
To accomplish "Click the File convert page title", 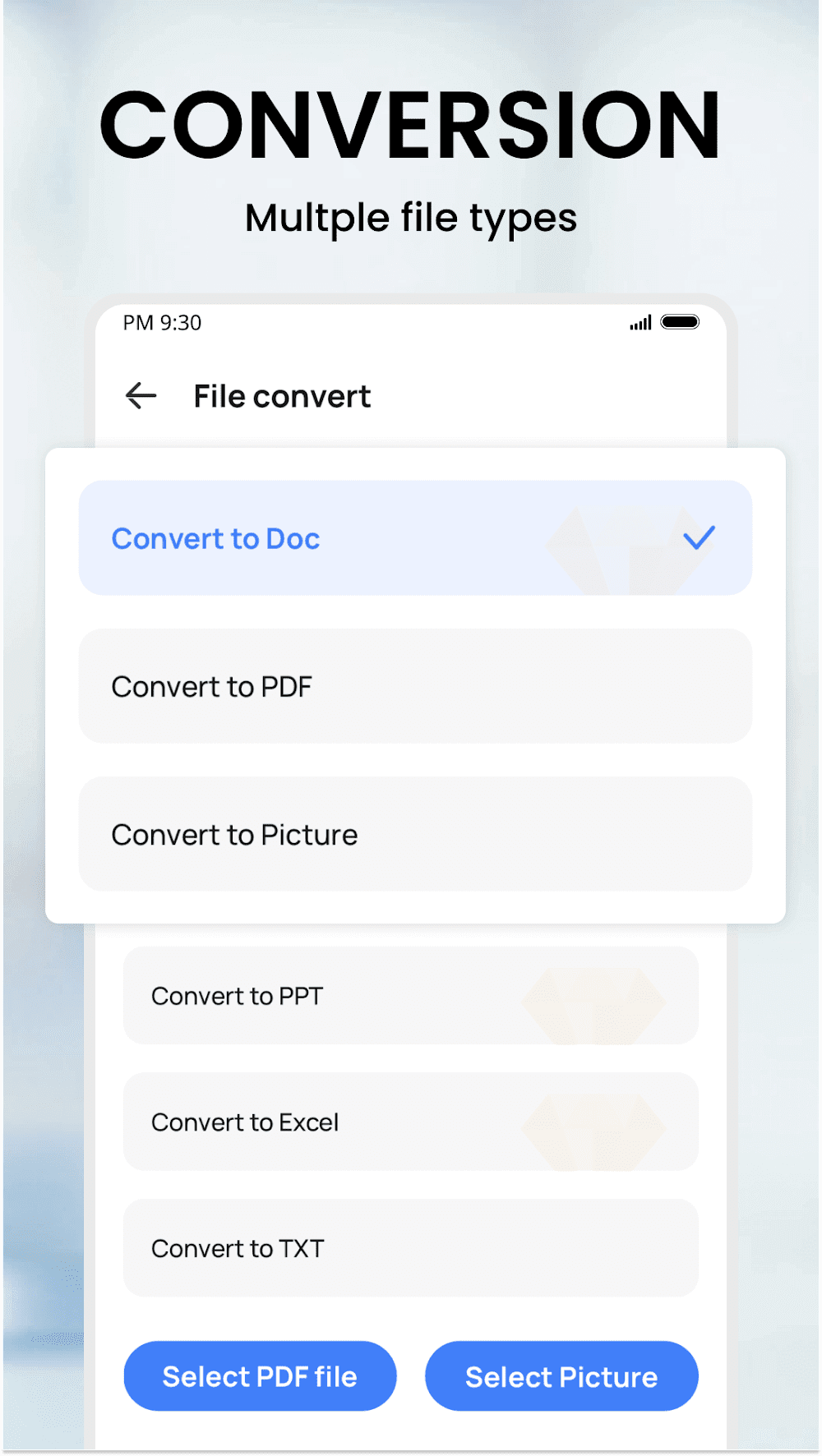I will pyautogui.click(x=282, y=397).
